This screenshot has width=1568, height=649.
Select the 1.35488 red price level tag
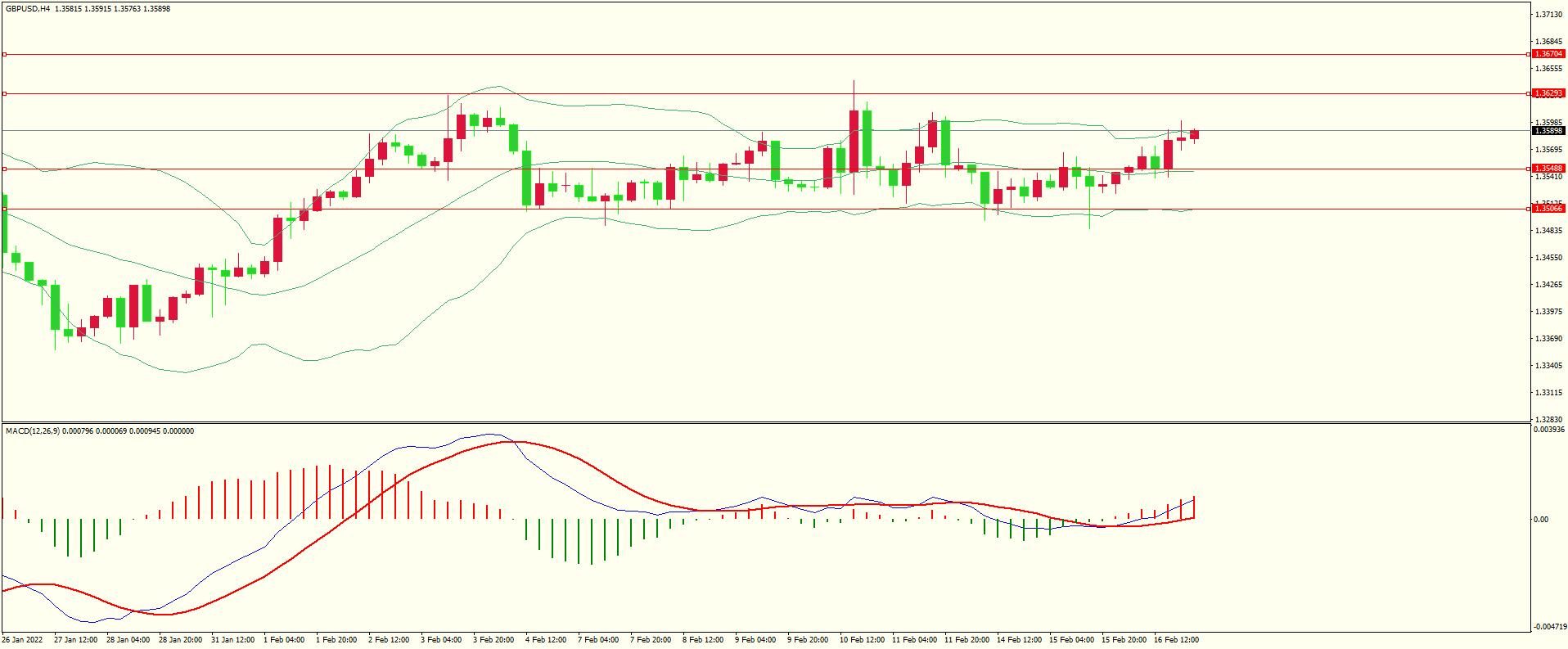click(1548, 169)
